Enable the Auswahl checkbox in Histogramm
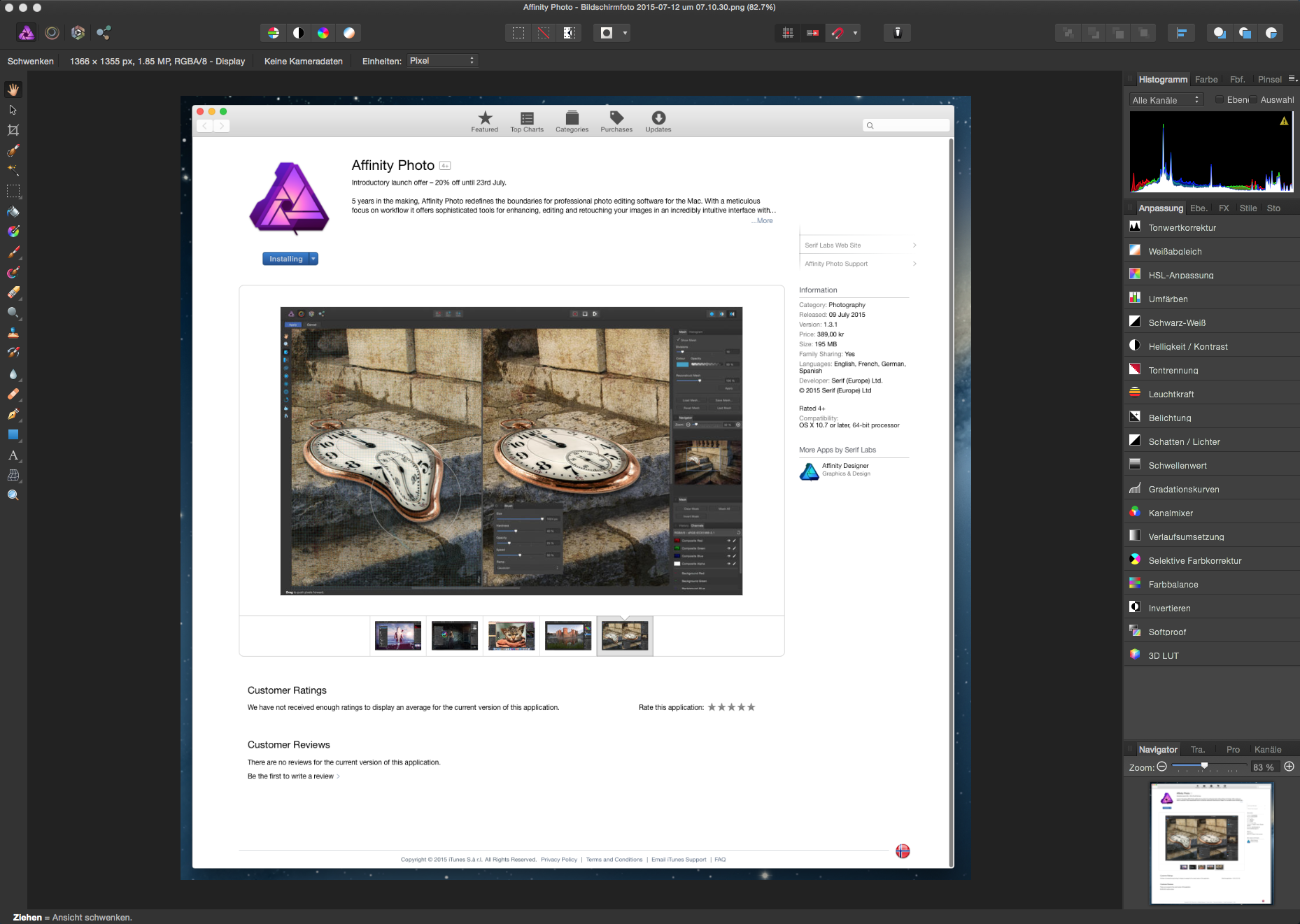1300x924 pixels. (x=1254, y=100)
